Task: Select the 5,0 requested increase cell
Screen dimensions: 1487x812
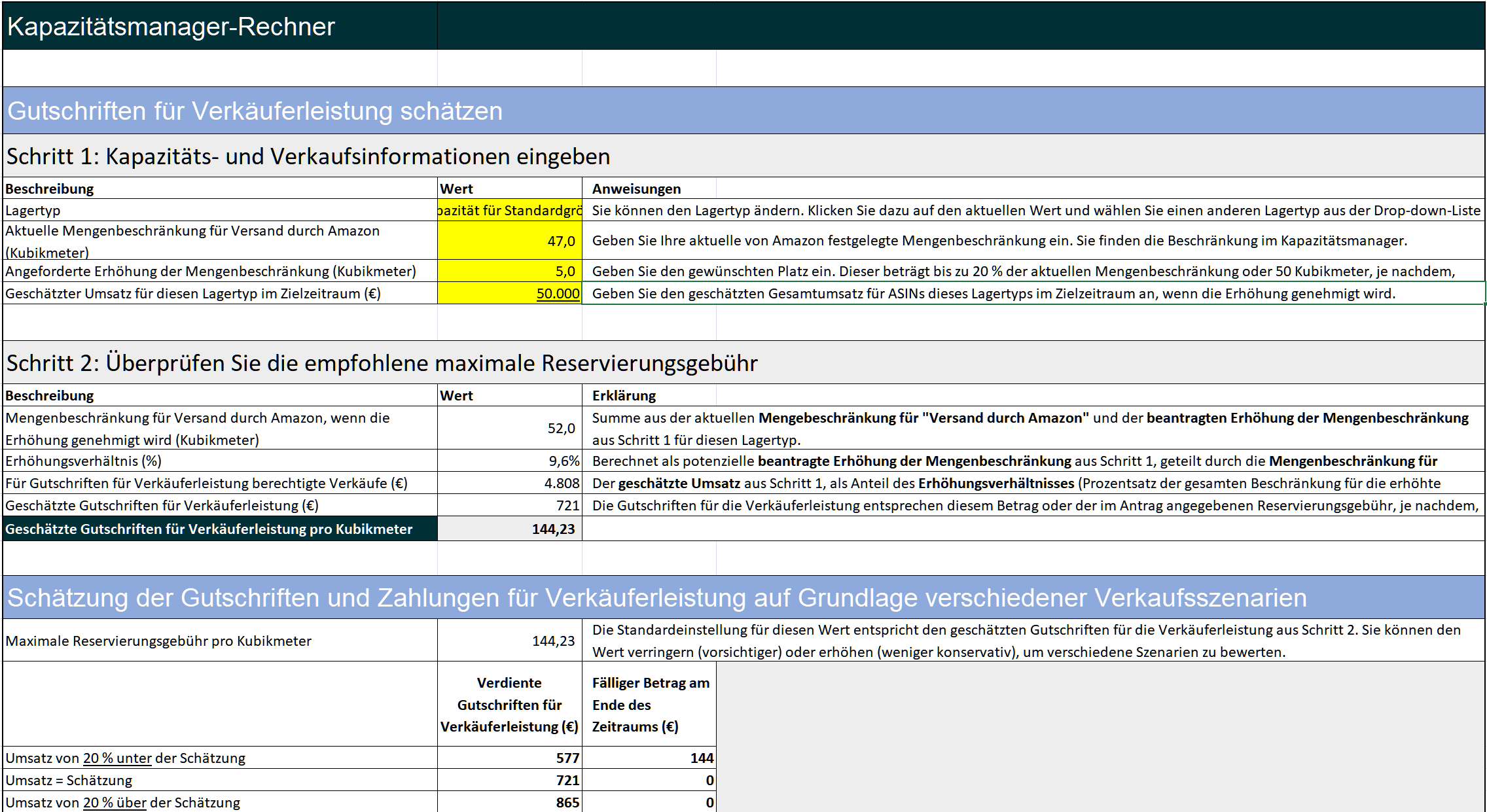Action: click(509, 271)
